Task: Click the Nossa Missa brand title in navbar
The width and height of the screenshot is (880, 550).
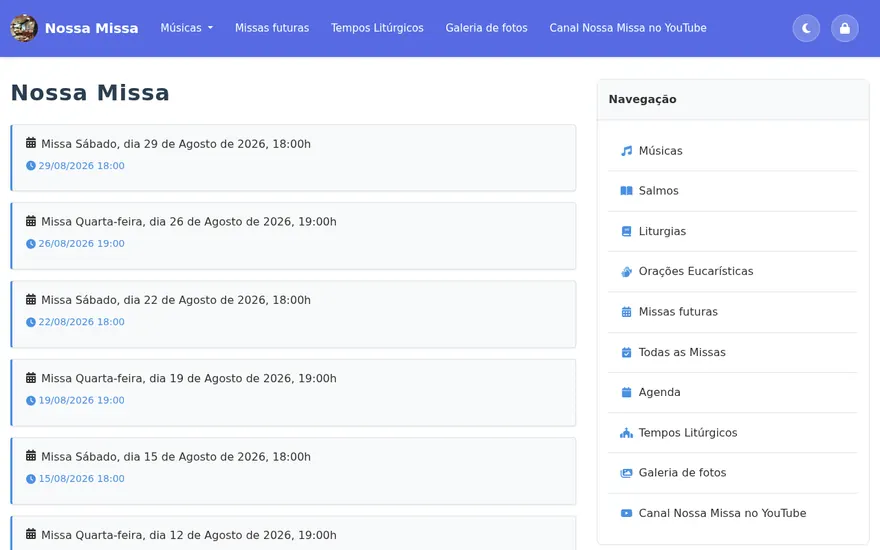Action: tap(91, 28)
